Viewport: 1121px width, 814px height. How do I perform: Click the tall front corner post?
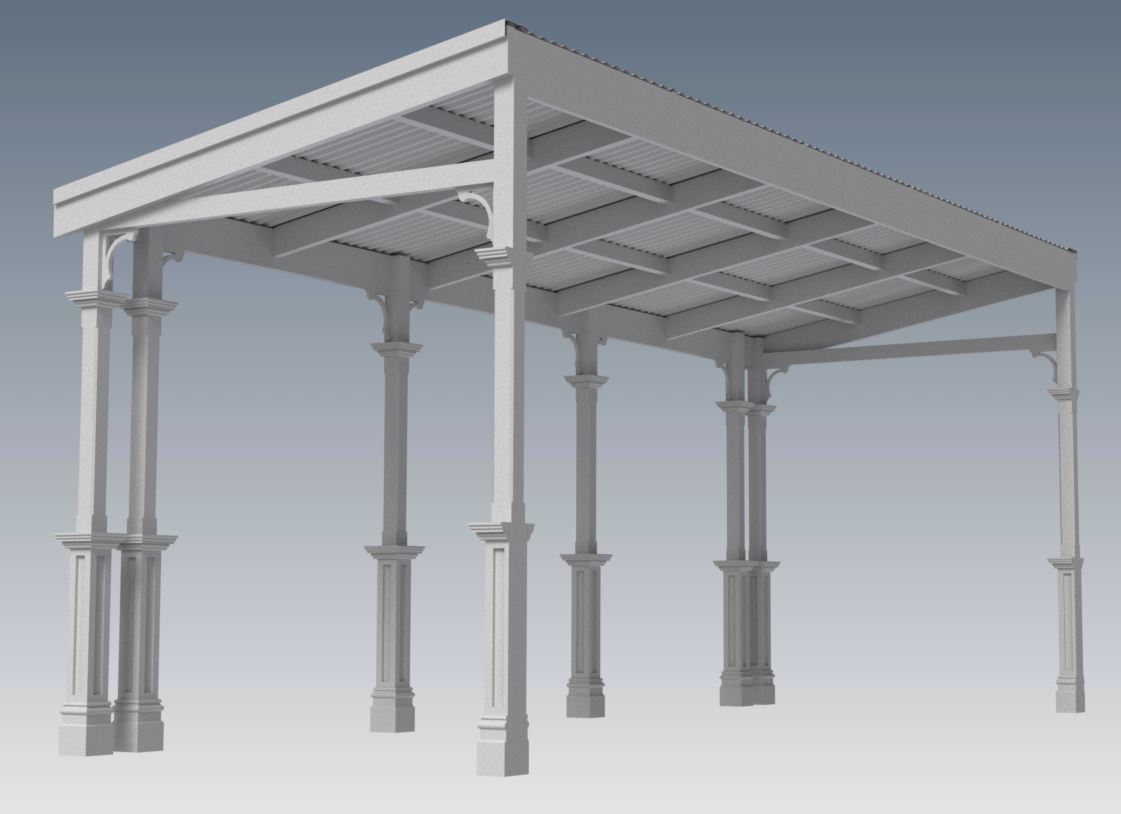coord(509,400)
